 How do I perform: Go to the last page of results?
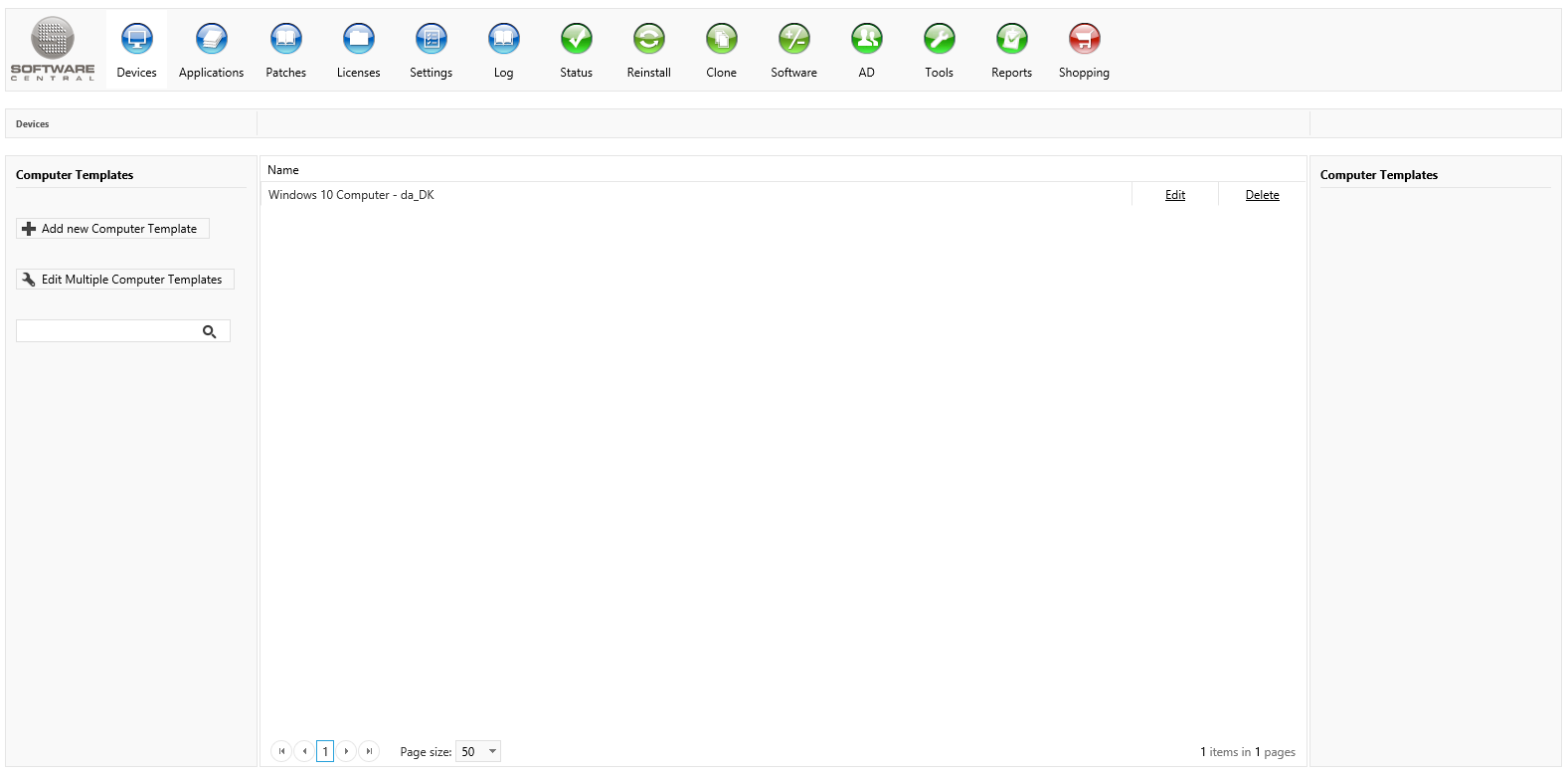369,751
